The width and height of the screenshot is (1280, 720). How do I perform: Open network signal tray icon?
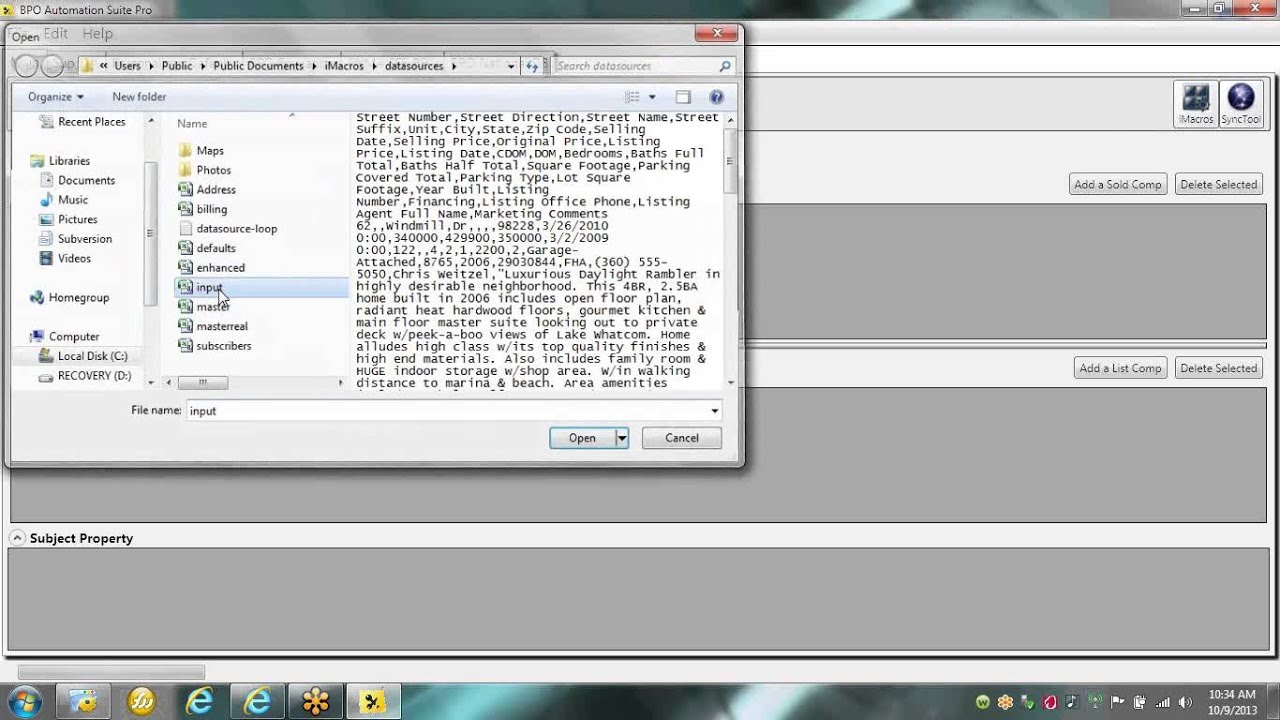(1162, 701)
